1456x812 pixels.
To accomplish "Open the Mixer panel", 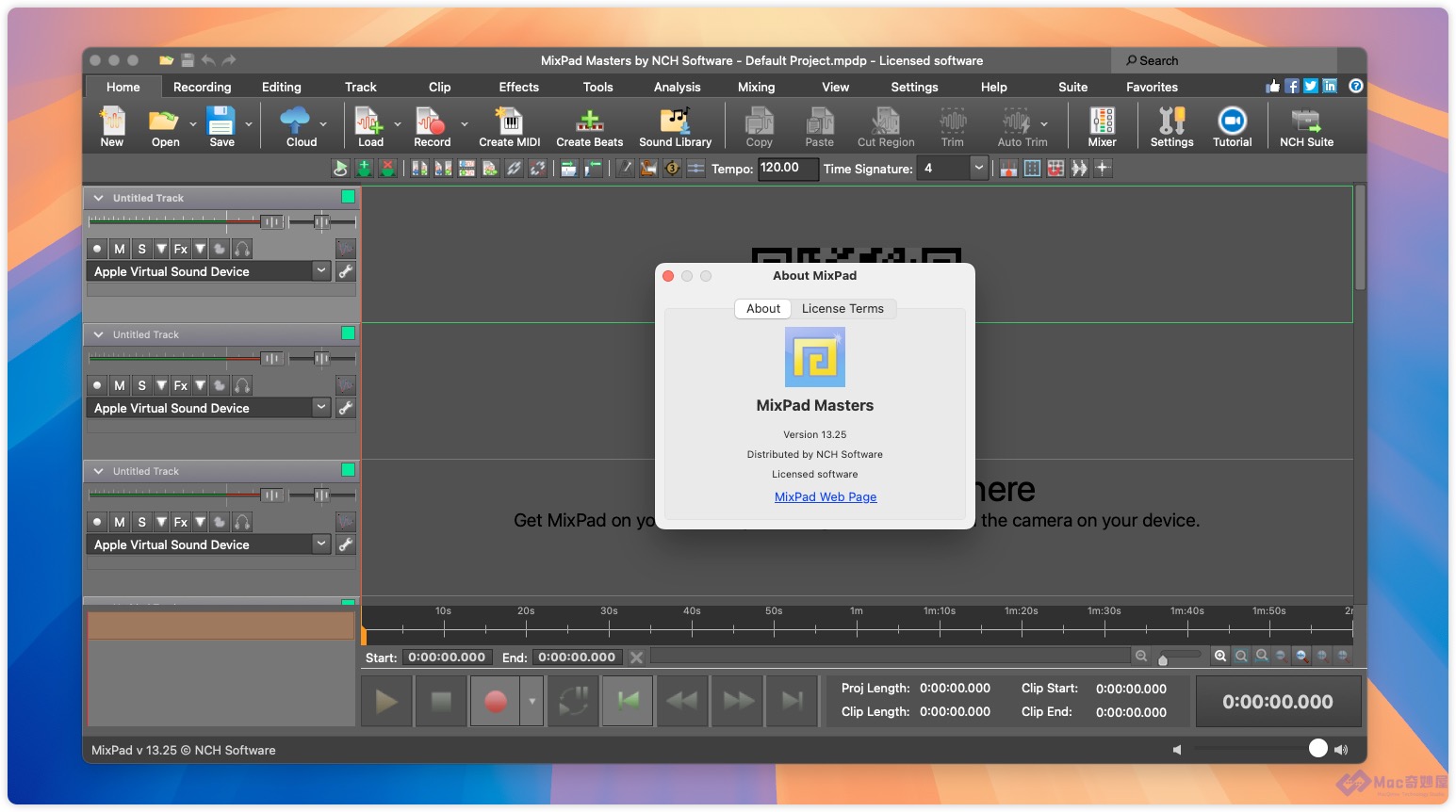I will pyautogui.click(x=1103, y=126).
